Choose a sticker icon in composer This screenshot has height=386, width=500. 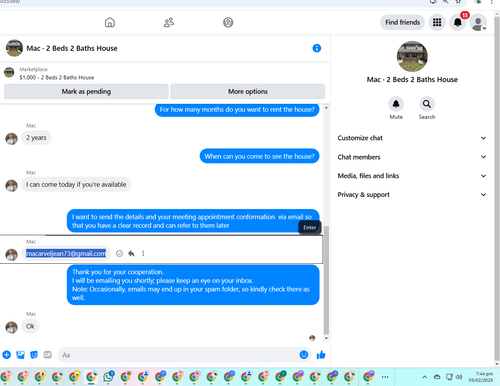(x=34, y=355)
